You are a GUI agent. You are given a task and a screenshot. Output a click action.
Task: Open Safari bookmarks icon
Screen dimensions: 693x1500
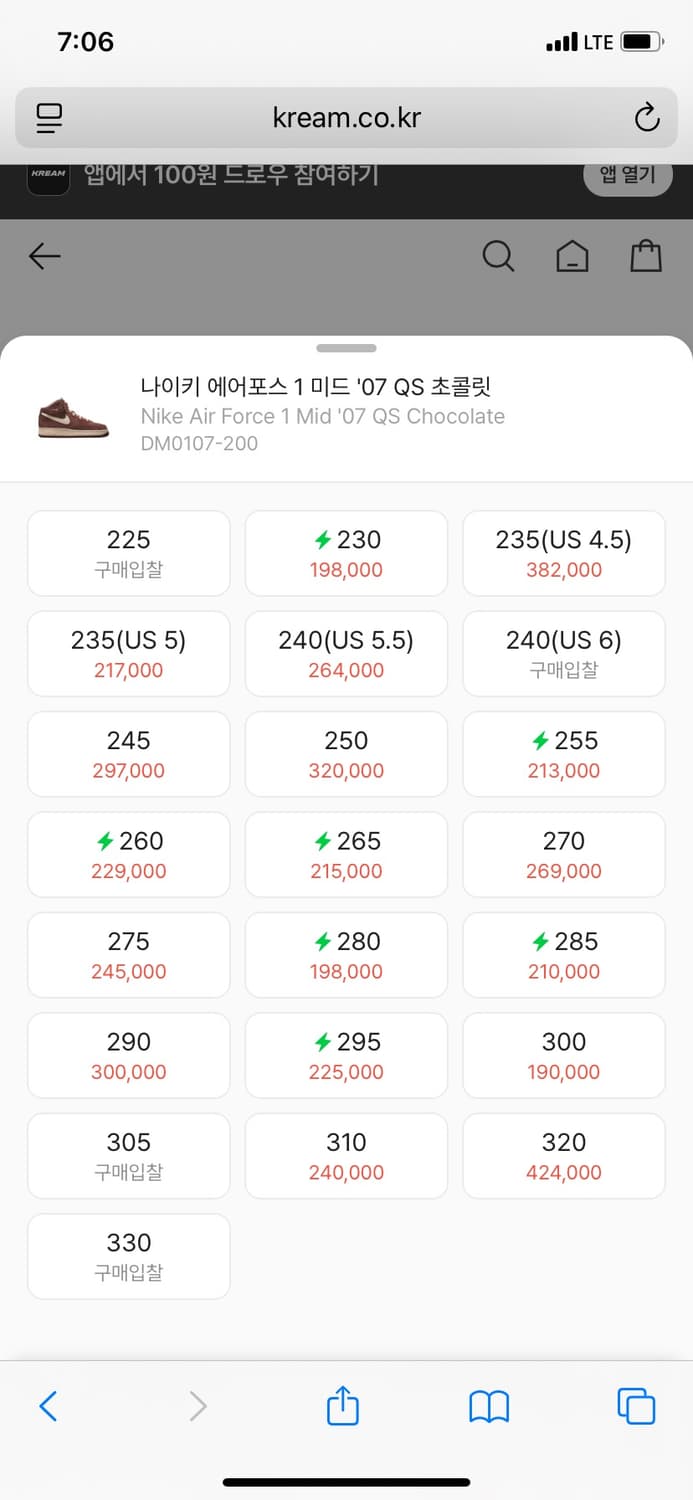[x=489, y=1406]
